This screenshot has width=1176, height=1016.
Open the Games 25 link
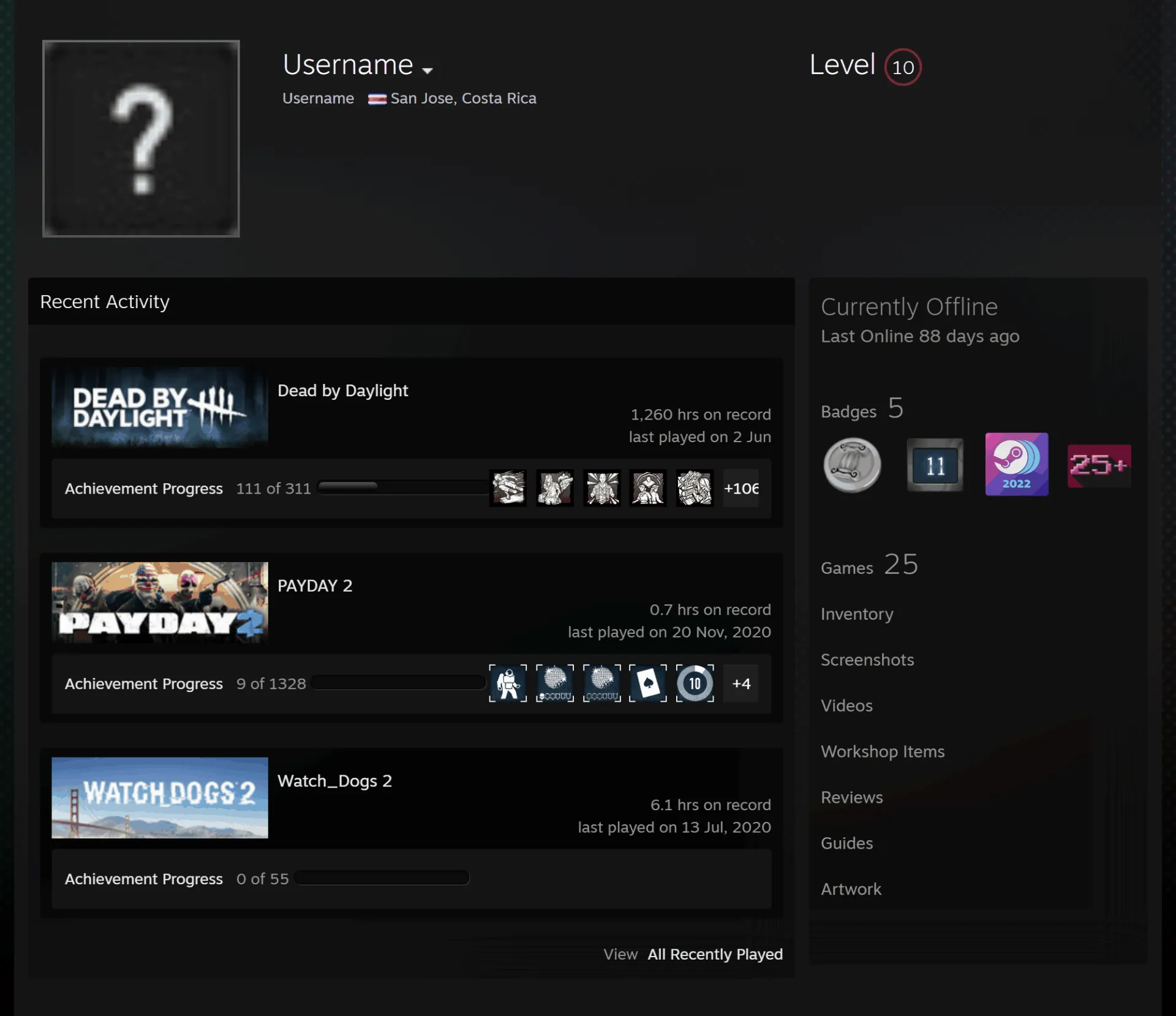pyautogui.click(x=869, y=565)
